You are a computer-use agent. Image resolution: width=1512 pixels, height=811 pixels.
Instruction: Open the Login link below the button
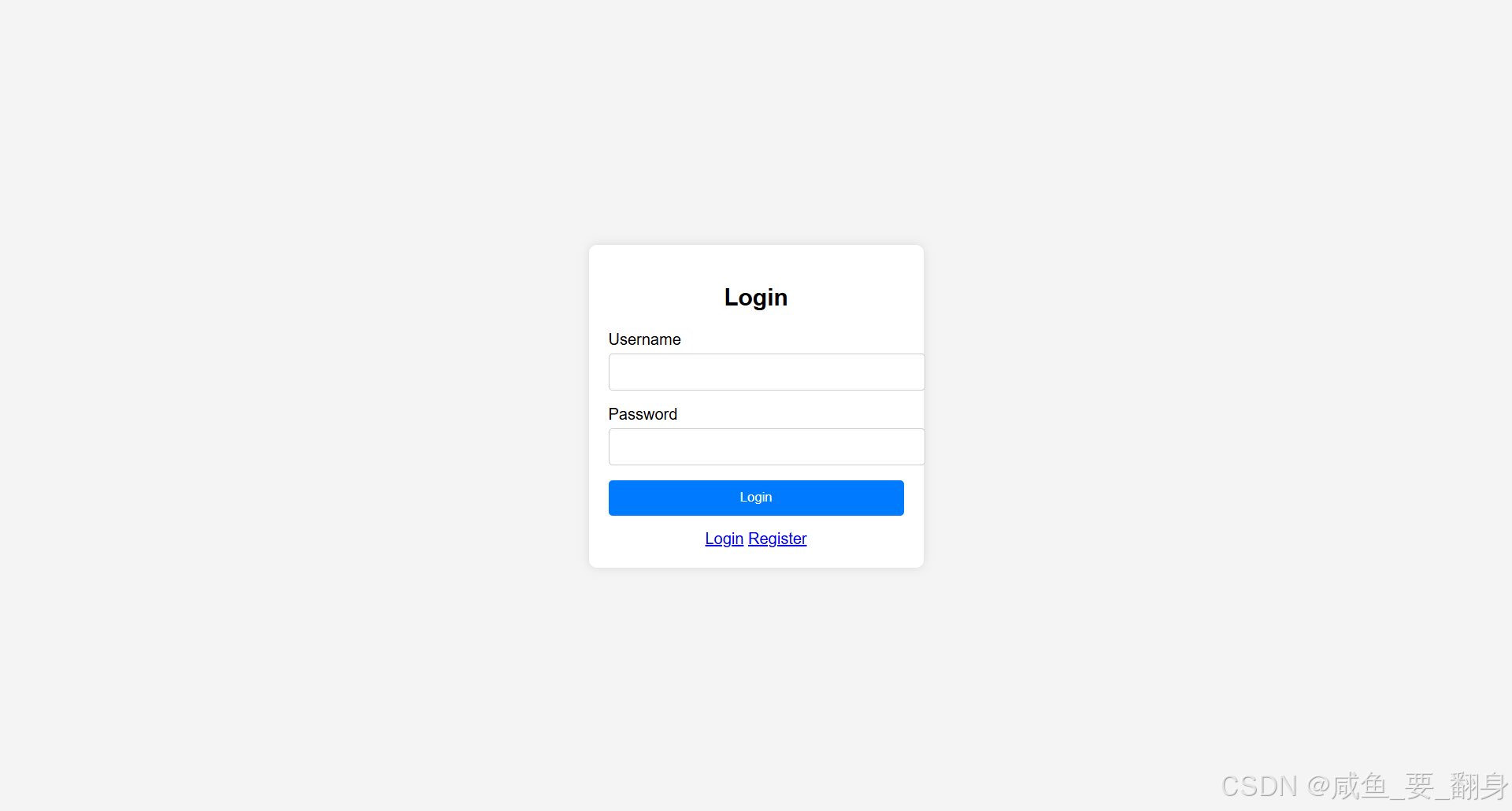point(724,539)
